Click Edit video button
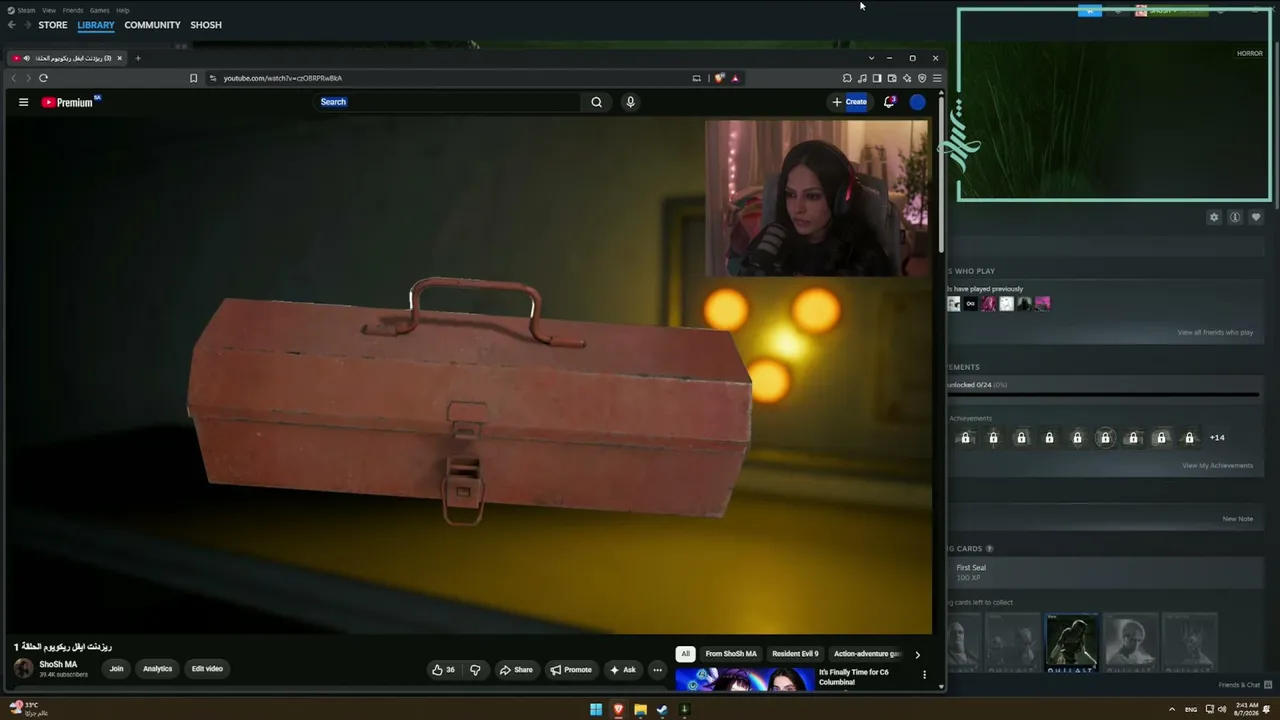This screenshot has width=1280, height=720. [207, 669]
